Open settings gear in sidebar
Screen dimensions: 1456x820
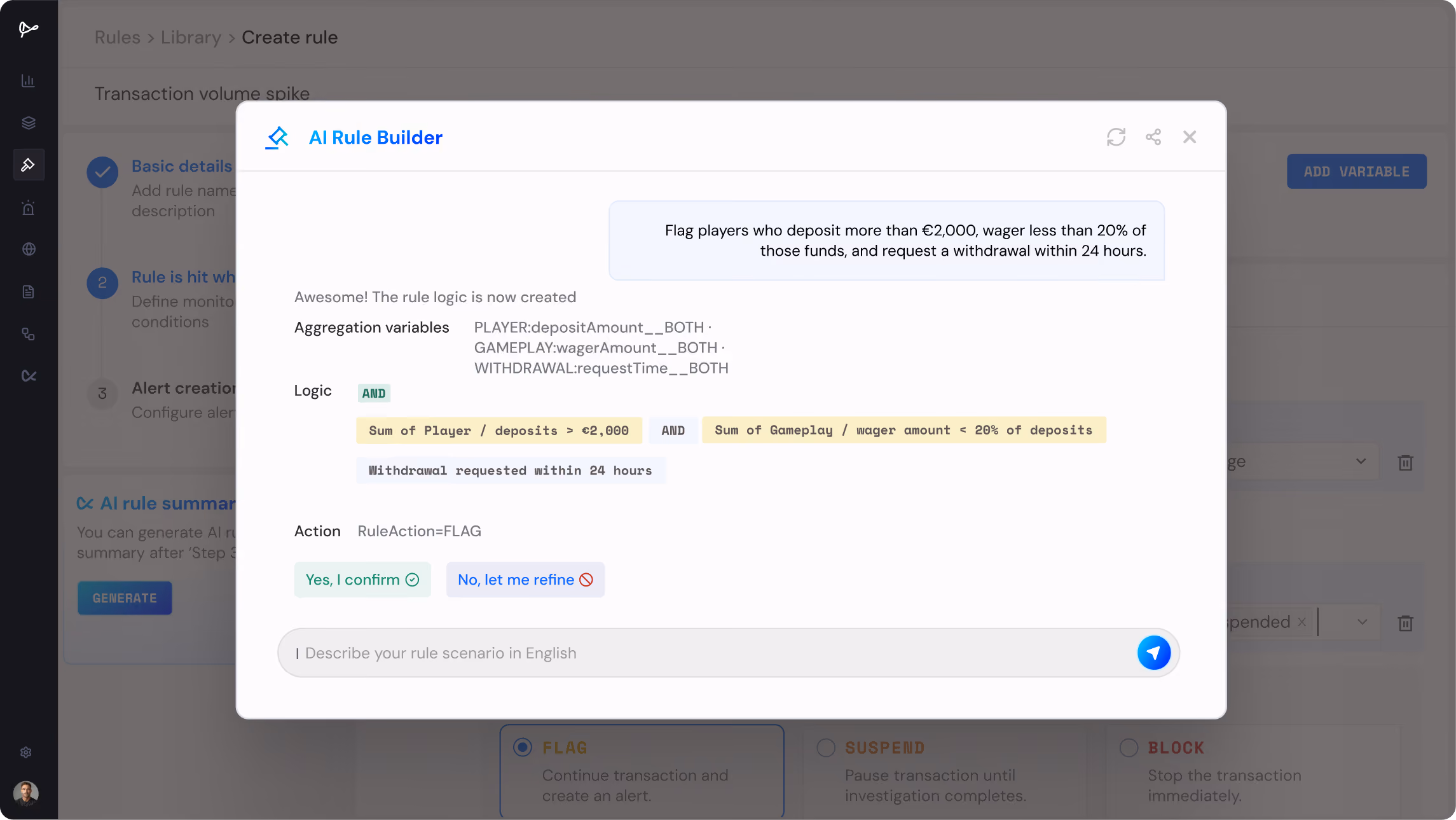[25, 753]
